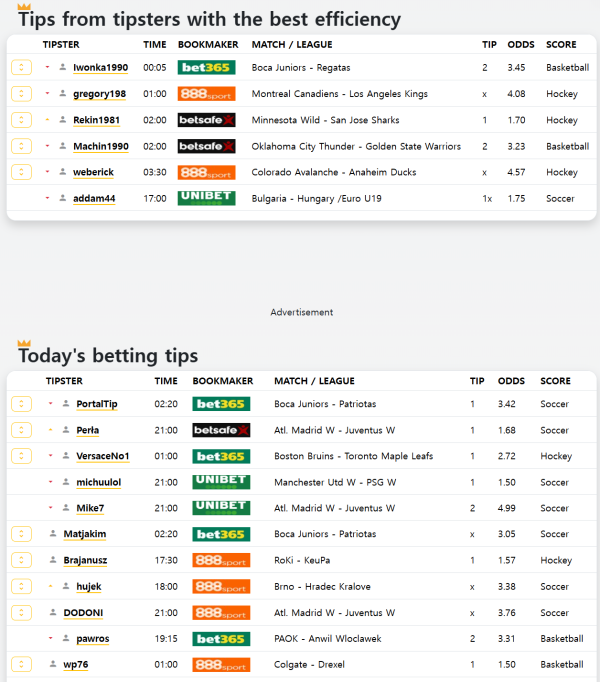
Task: Click the bet365 logo in Iwonka1990's row
Action: 206,68
